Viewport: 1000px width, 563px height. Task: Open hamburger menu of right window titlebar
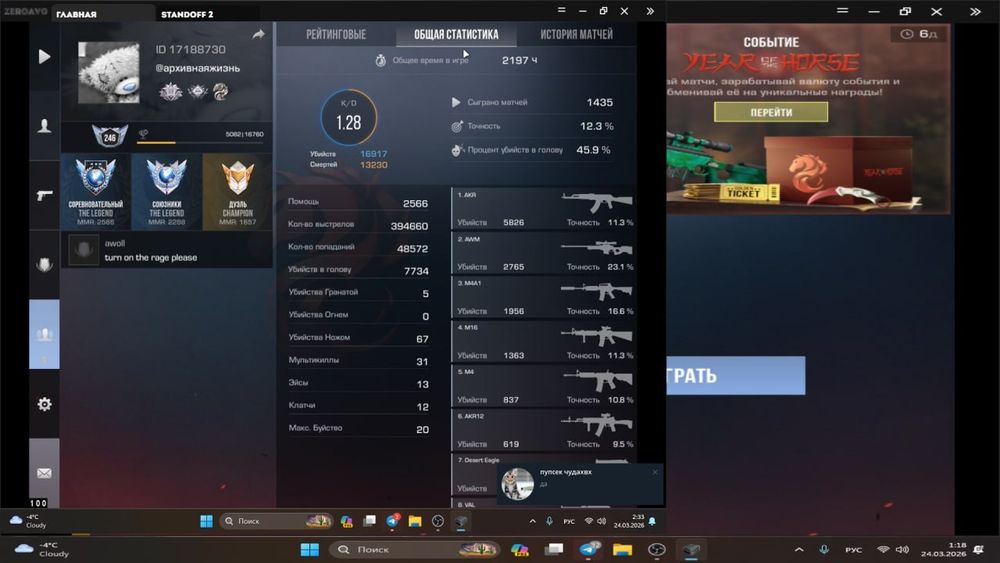842,11
